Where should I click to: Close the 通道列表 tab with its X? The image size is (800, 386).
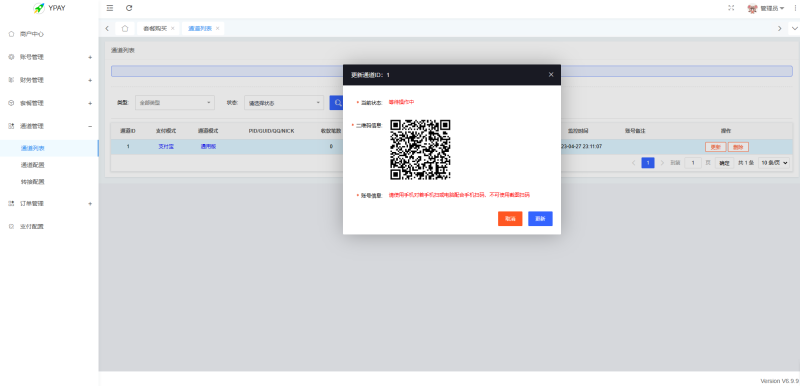[217, 29]
